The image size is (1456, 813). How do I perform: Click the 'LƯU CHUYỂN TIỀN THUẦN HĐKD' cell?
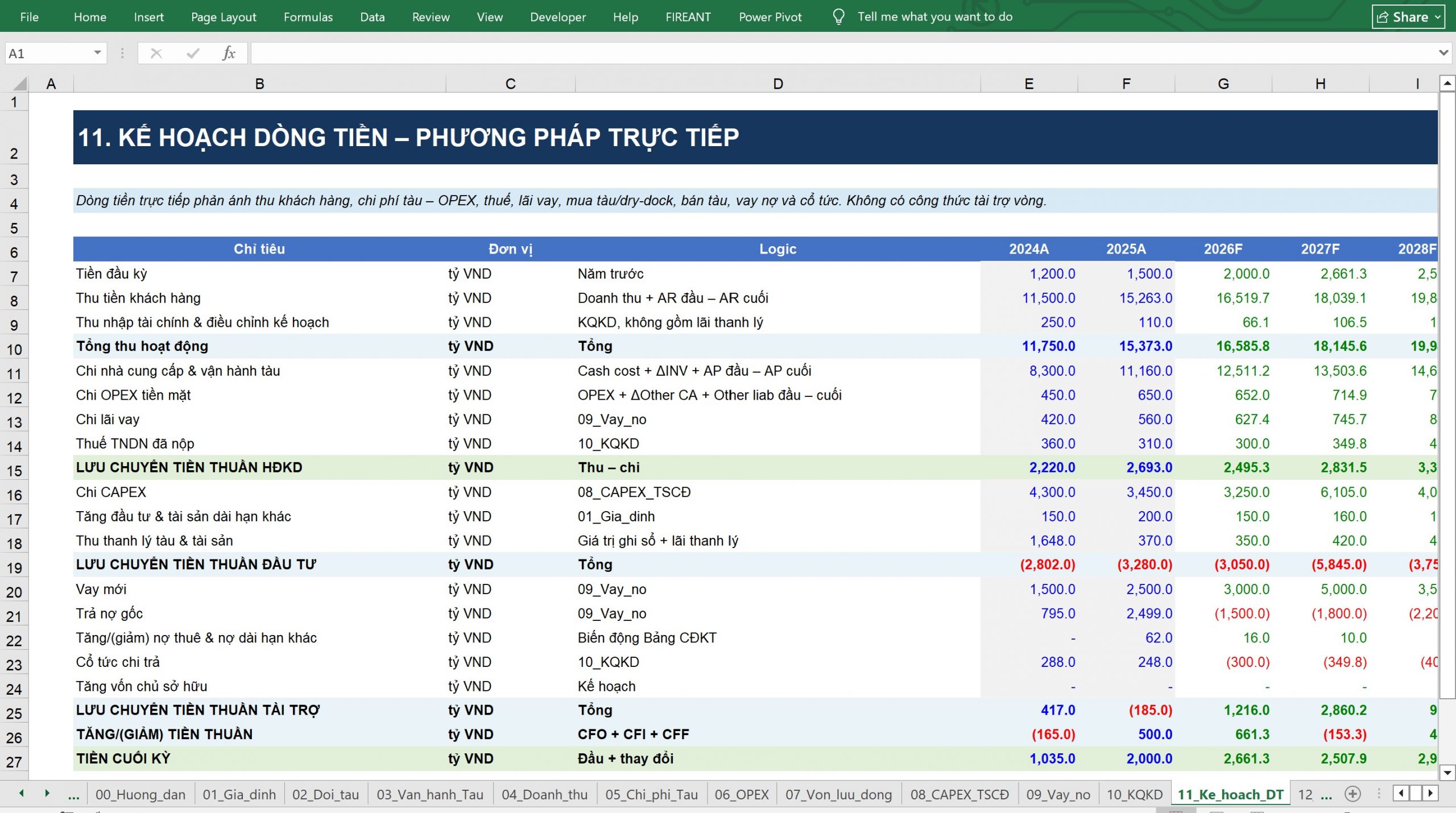[x=259, y=467]
